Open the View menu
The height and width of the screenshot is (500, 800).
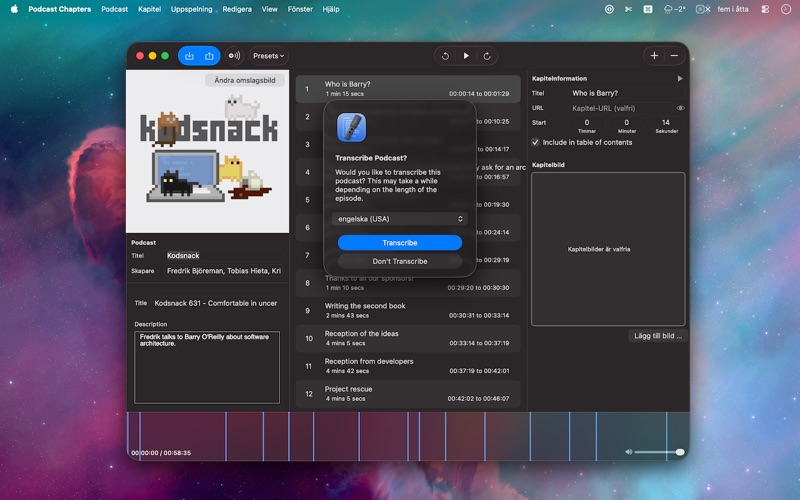point(269,9)
